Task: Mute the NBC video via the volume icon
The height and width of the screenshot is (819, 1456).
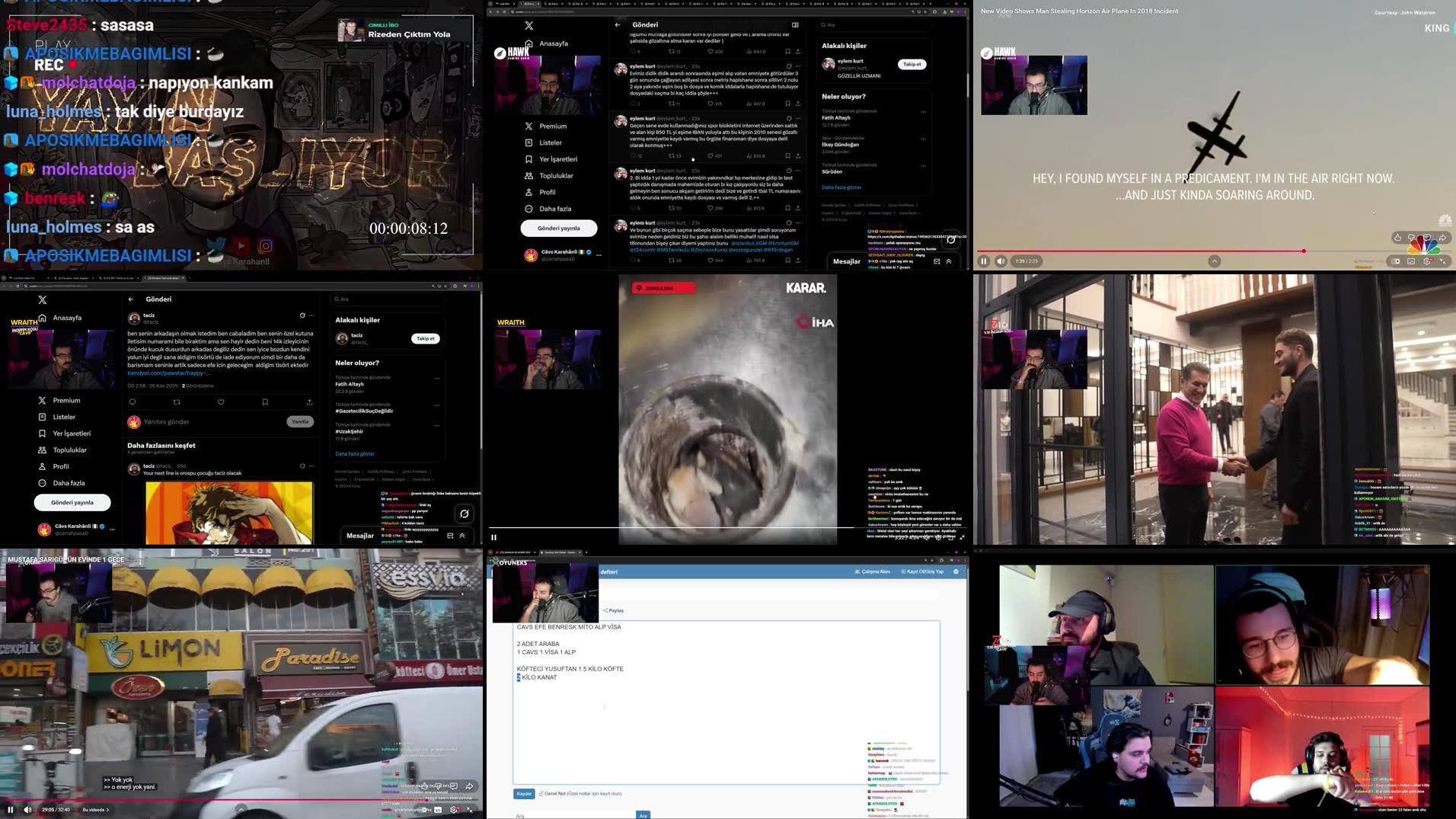Action: [x=1001, y=261]
